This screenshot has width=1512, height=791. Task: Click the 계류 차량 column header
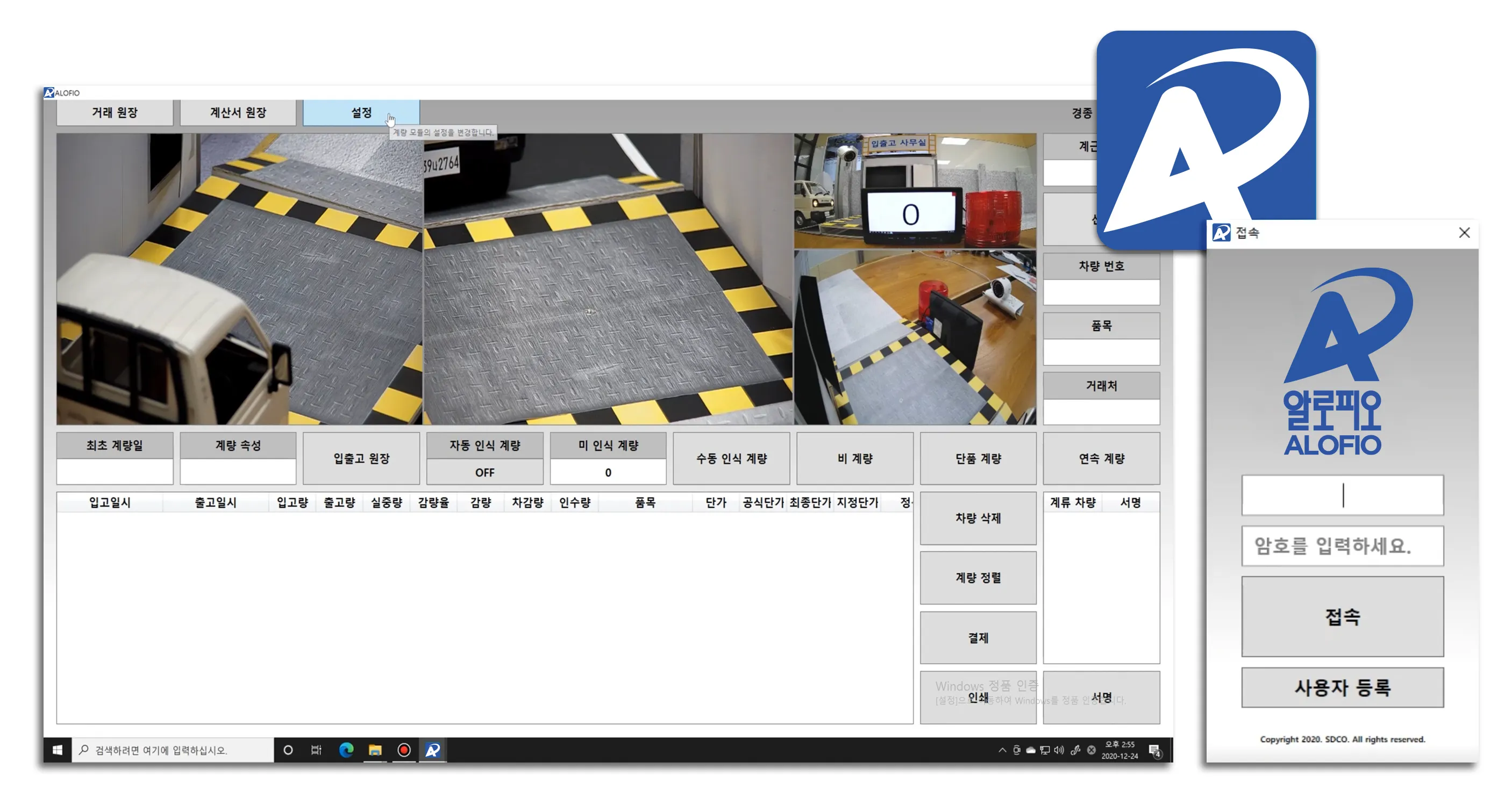click(x=1072, y=503)
